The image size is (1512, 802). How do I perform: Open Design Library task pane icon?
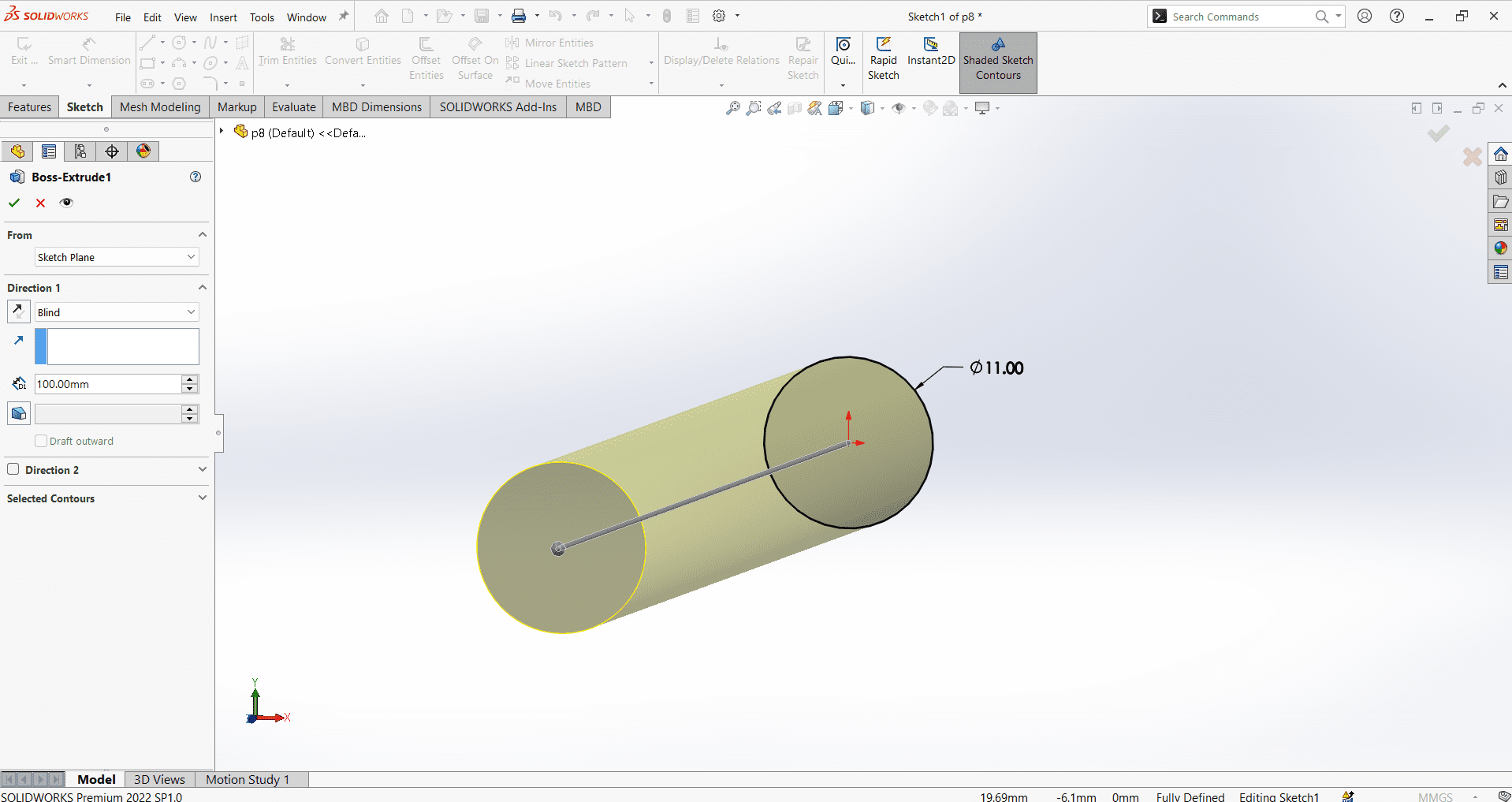pos(1500,177)
